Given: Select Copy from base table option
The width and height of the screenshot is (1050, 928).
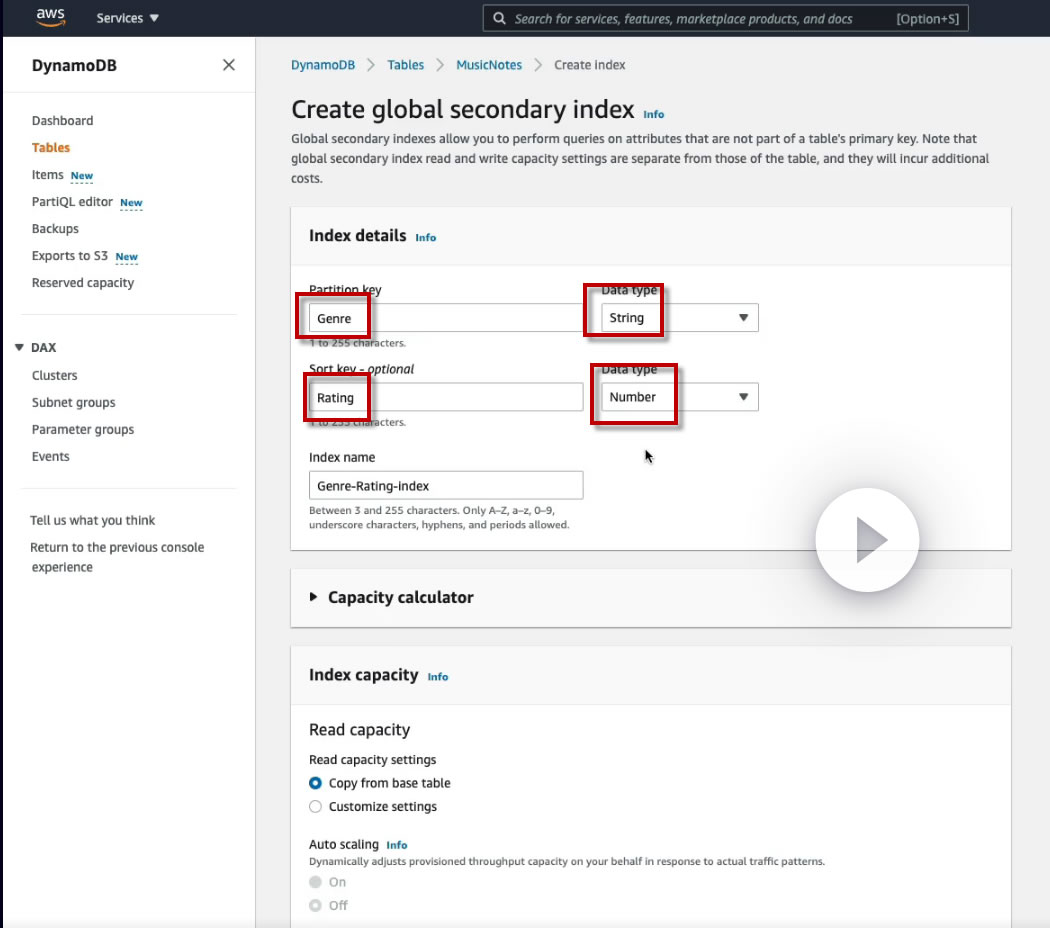Looking at the screenshot, I should coord(316,784).
